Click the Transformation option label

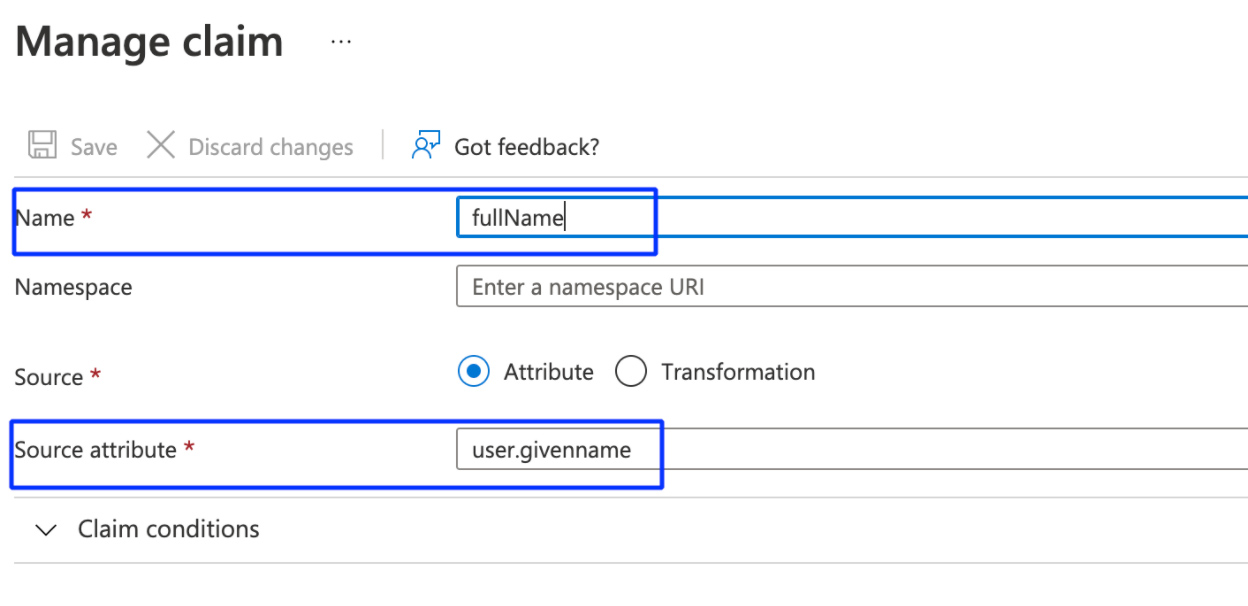[x=738, y=372]
